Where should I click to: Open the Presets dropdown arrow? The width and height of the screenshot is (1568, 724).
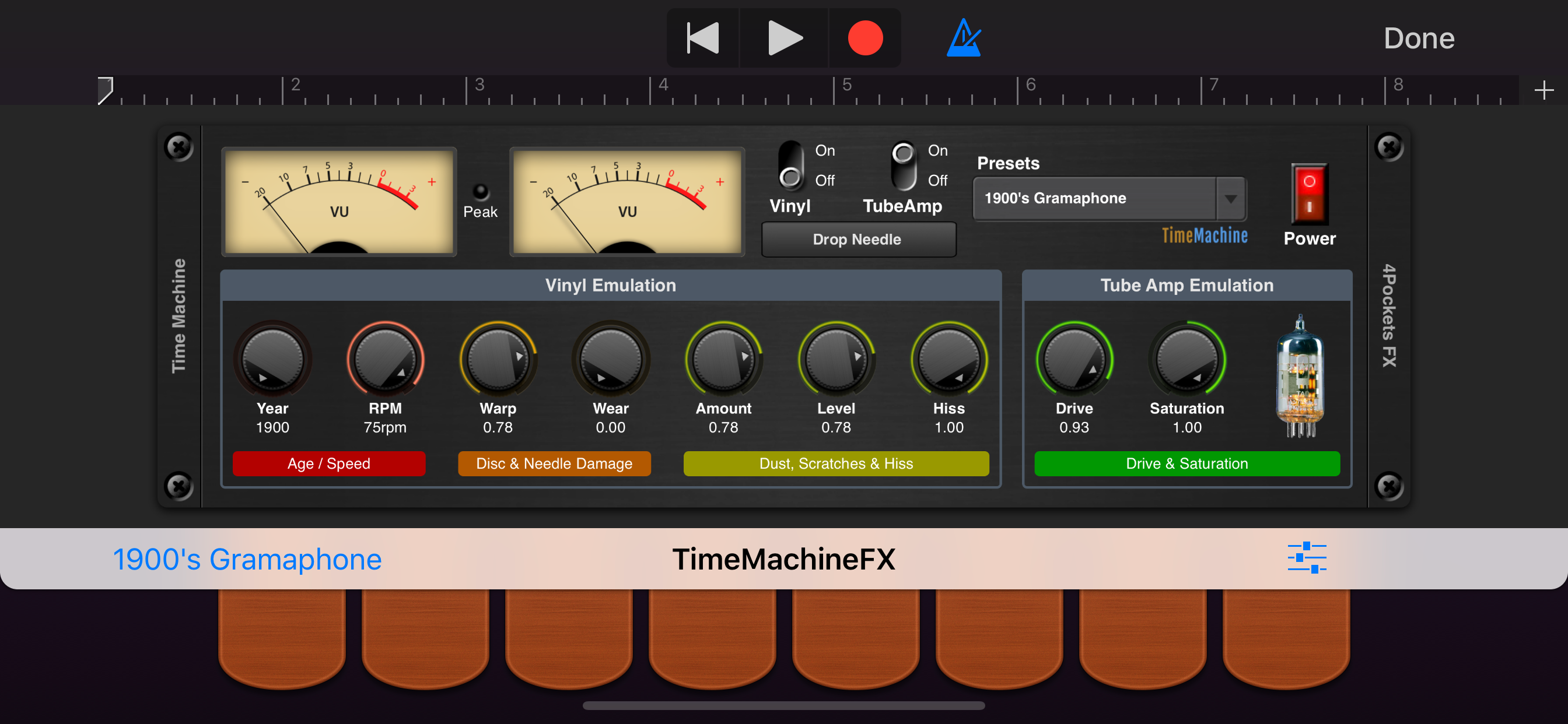[x=1230, y=199]
